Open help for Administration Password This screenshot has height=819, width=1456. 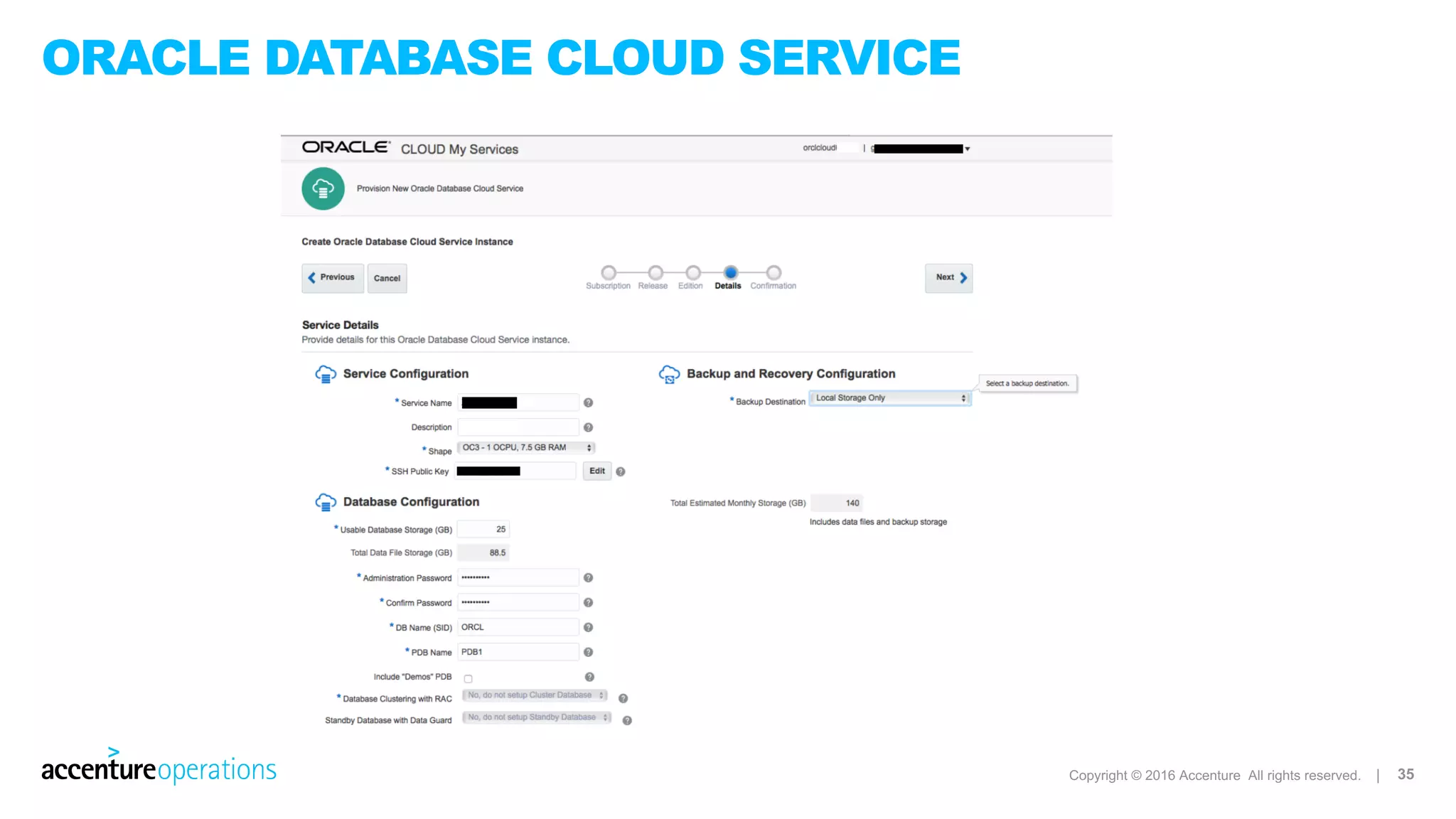(588, 578)
